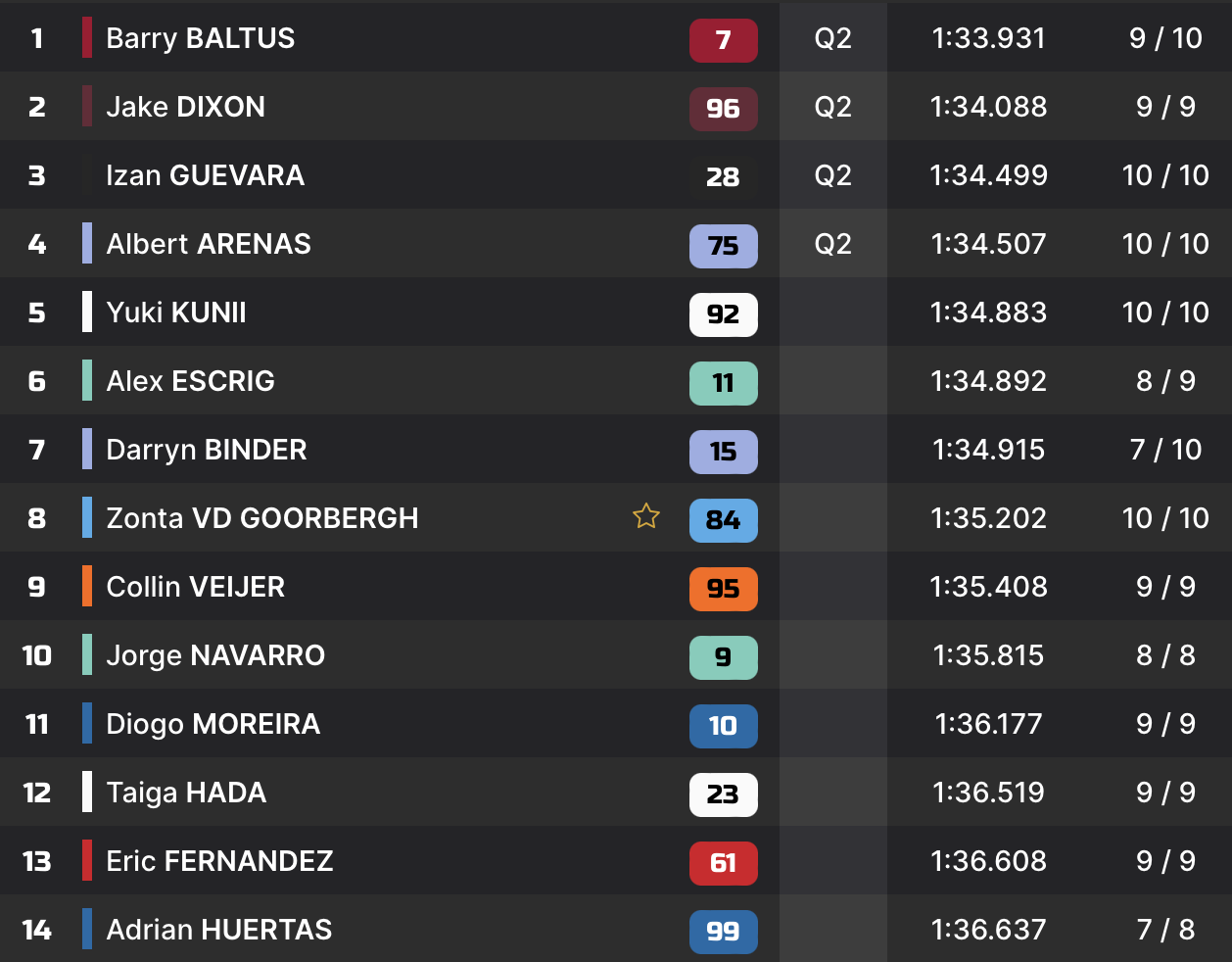1232x962 pixels.
Task: Click the light blue number 84 badge
Action: click(x=723, y=520)
